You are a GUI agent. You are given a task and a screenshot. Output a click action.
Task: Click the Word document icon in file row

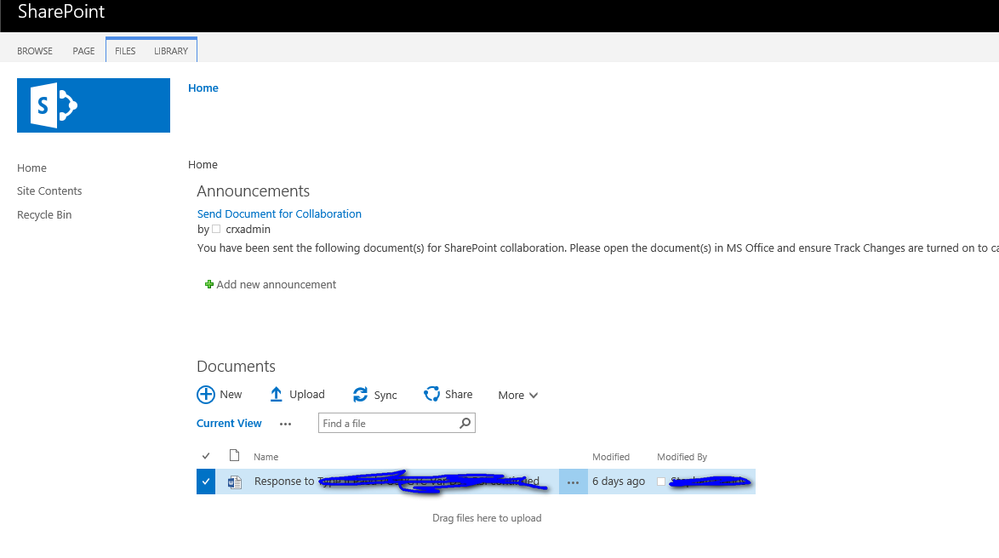tap(234, 482)
